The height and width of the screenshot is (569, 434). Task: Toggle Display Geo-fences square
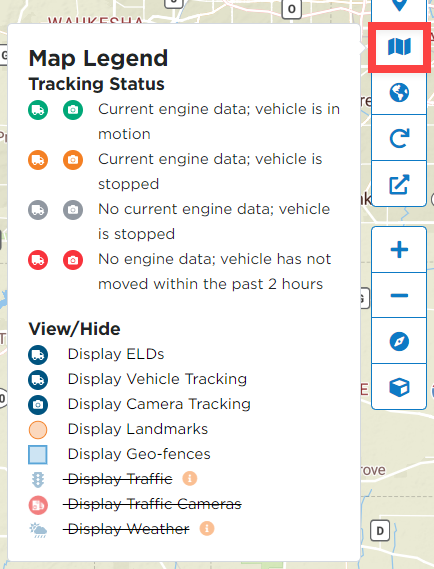click(x=38, y=455)
